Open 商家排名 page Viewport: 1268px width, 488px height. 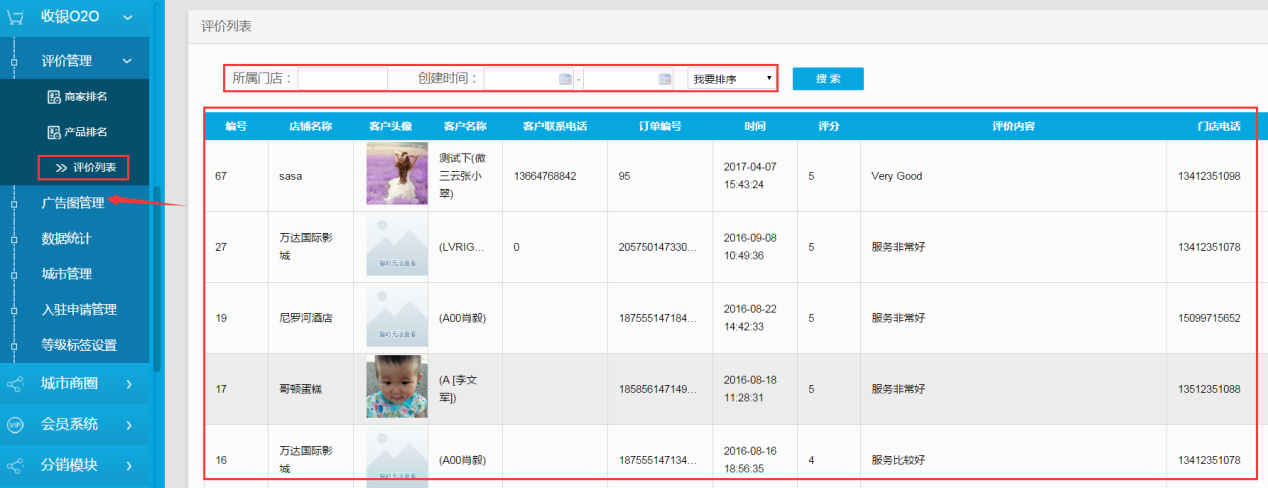coord(86,97)
